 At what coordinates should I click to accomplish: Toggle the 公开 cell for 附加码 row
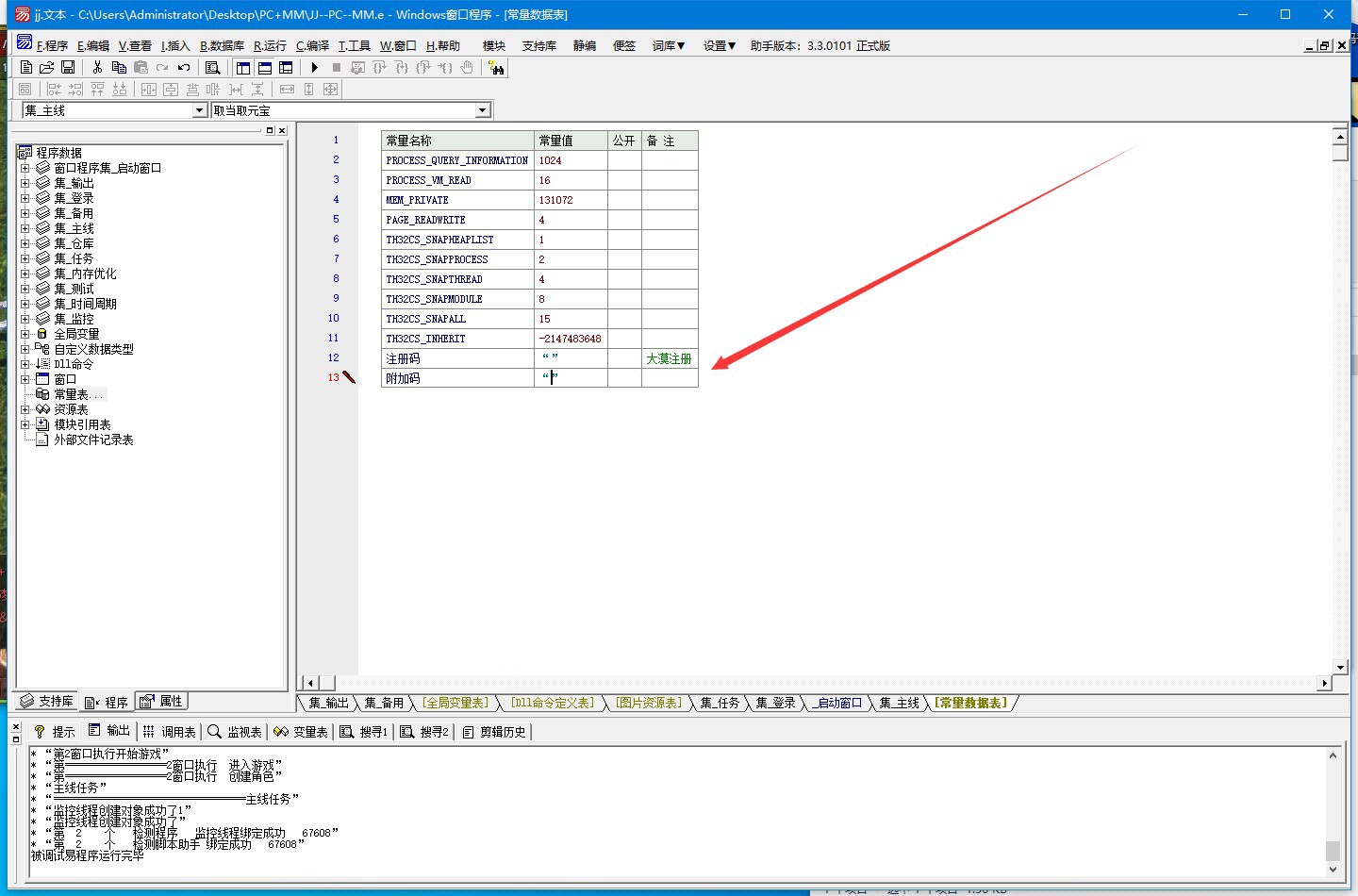tap(624, 378)
